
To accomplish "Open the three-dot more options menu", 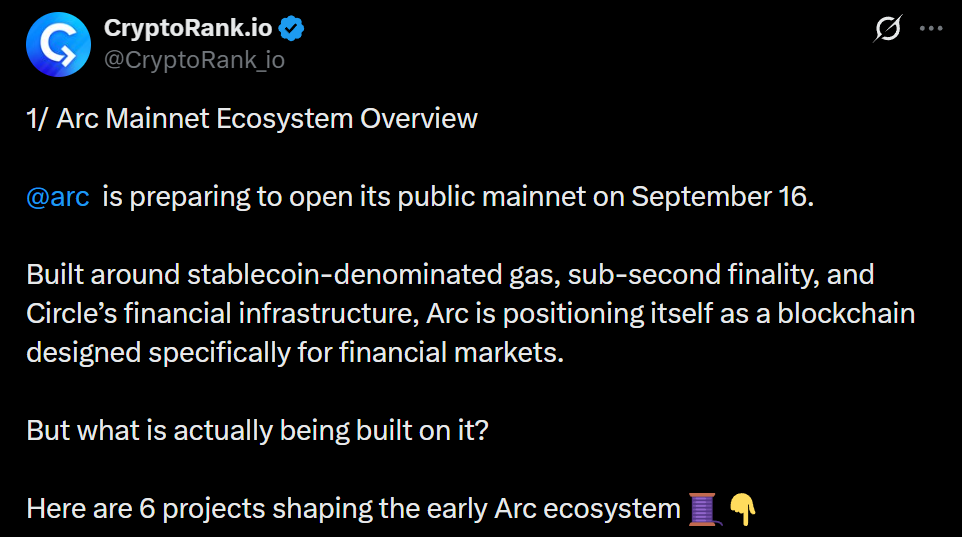I will click(931, 28).
